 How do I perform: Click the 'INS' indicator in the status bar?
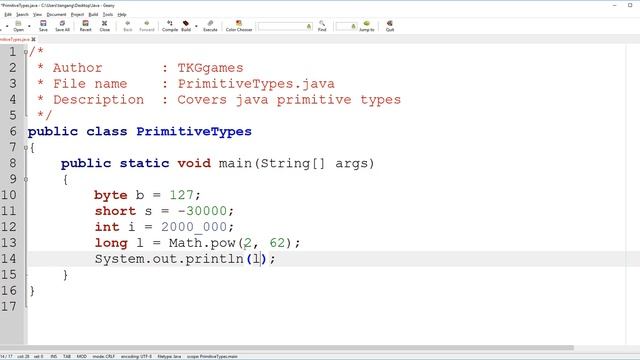pos(53,356)
